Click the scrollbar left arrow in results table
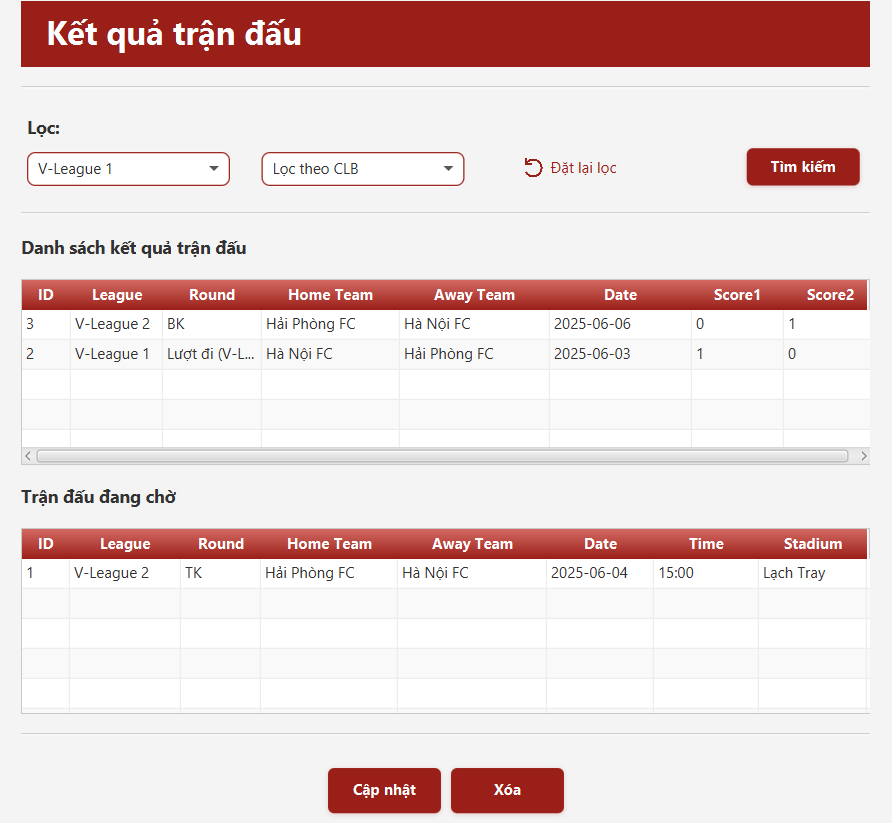This screenshot has width=892, height=823. pos(28,456)
